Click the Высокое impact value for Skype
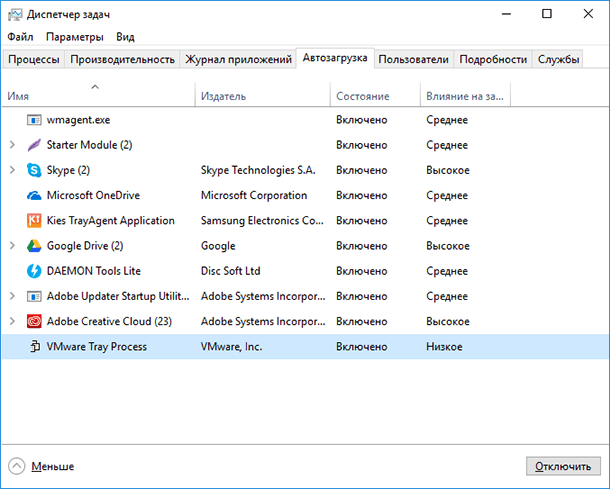 click(448, 170)
